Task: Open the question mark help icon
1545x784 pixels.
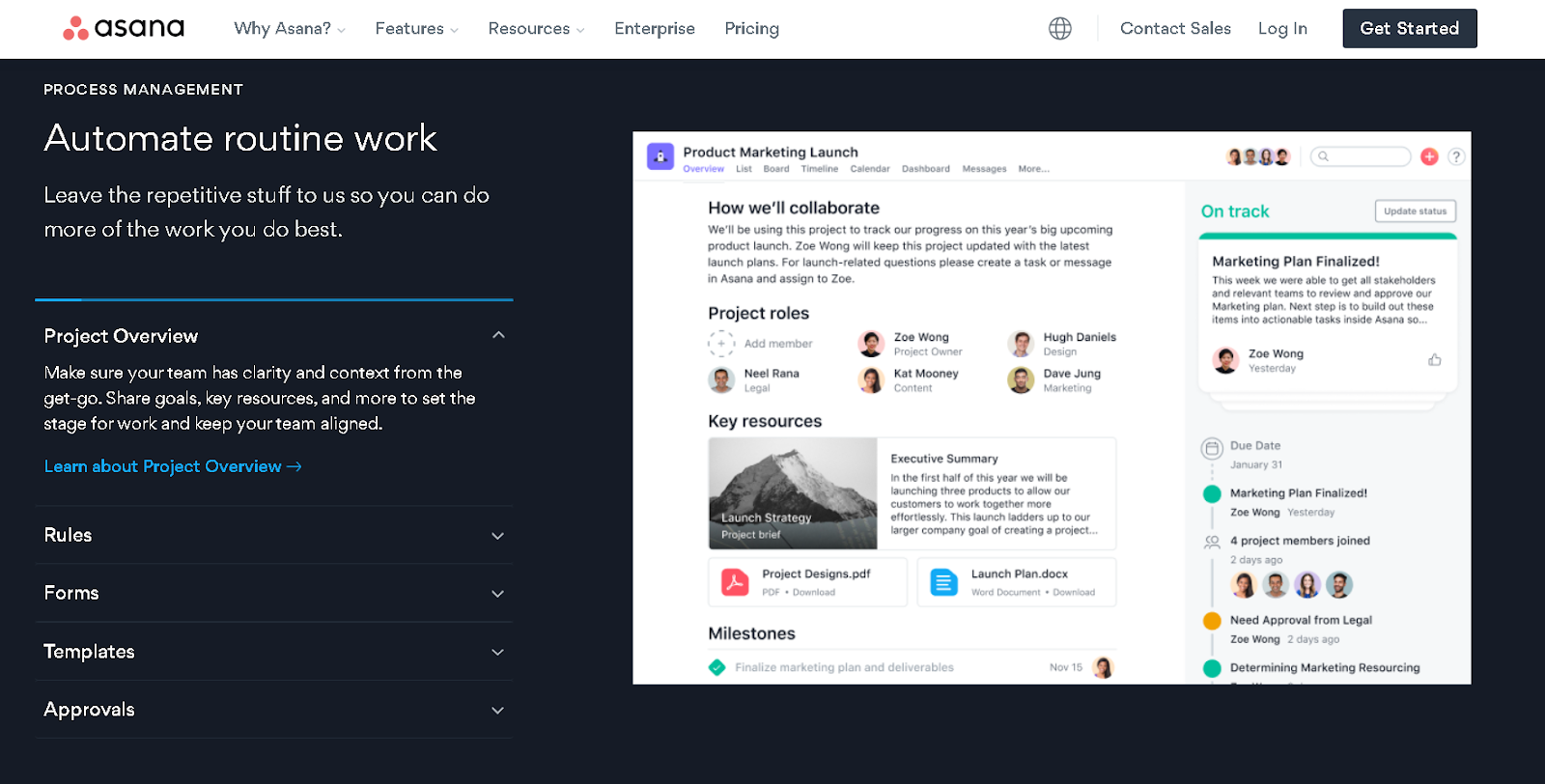Action: point(1456,156)
